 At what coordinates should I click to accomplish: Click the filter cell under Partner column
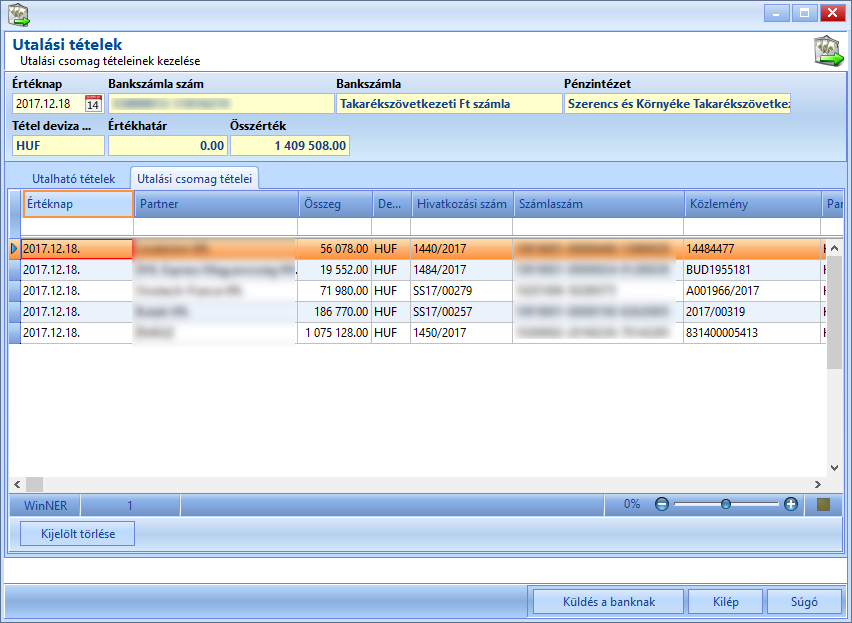point(216,226)
